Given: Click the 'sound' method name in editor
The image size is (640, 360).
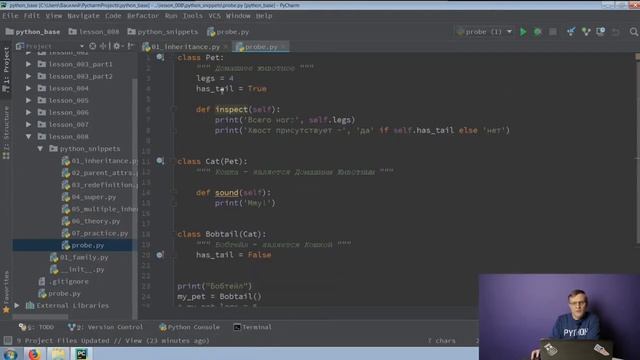Looking at the screenshot, I should pyautogui.click(x=227, y=192).
